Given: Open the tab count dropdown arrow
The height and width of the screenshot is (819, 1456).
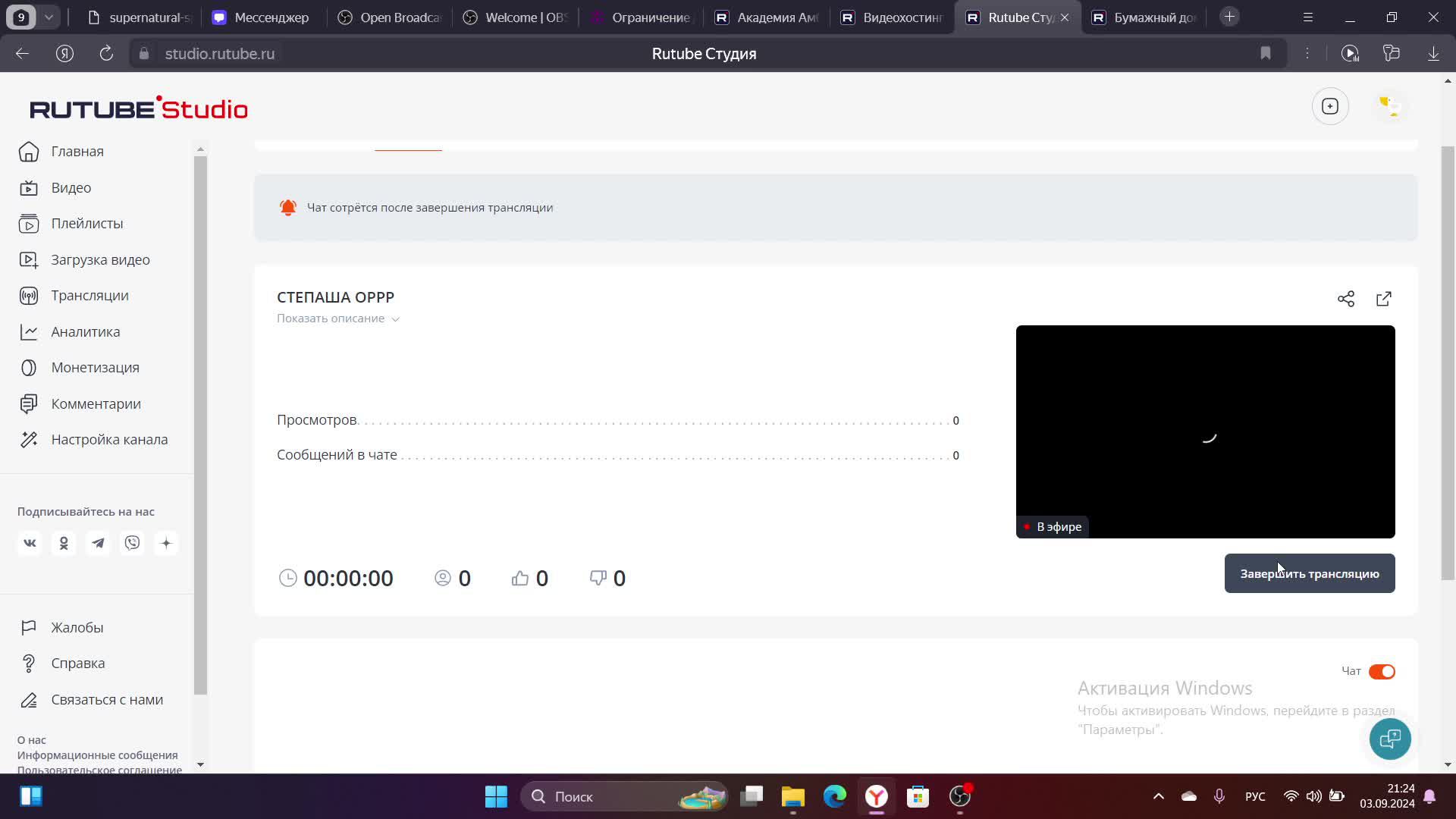Looking at the screenshot, I should [49, 17].
